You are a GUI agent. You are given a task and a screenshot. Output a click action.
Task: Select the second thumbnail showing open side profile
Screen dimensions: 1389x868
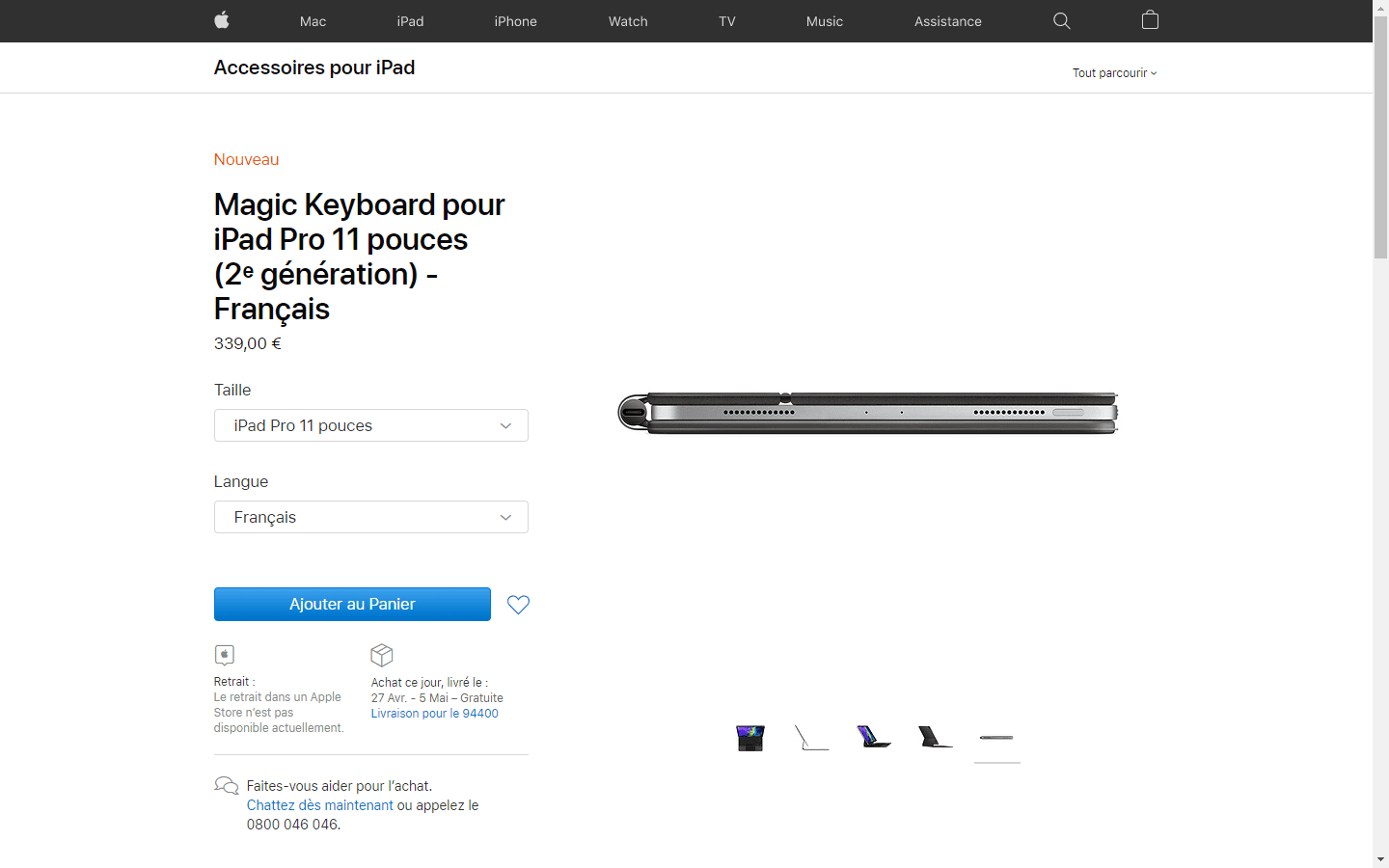(812, 738)
